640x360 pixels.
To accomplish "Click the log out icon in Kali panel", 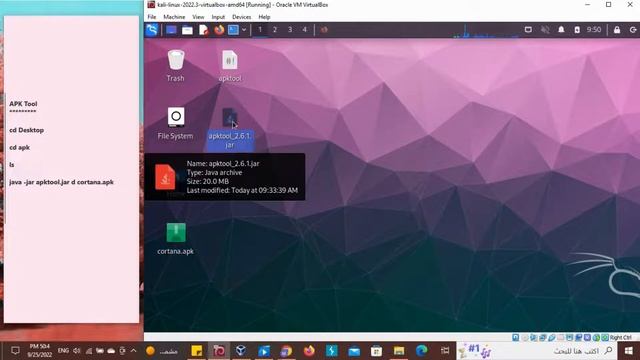I will [x=633, y=30].
